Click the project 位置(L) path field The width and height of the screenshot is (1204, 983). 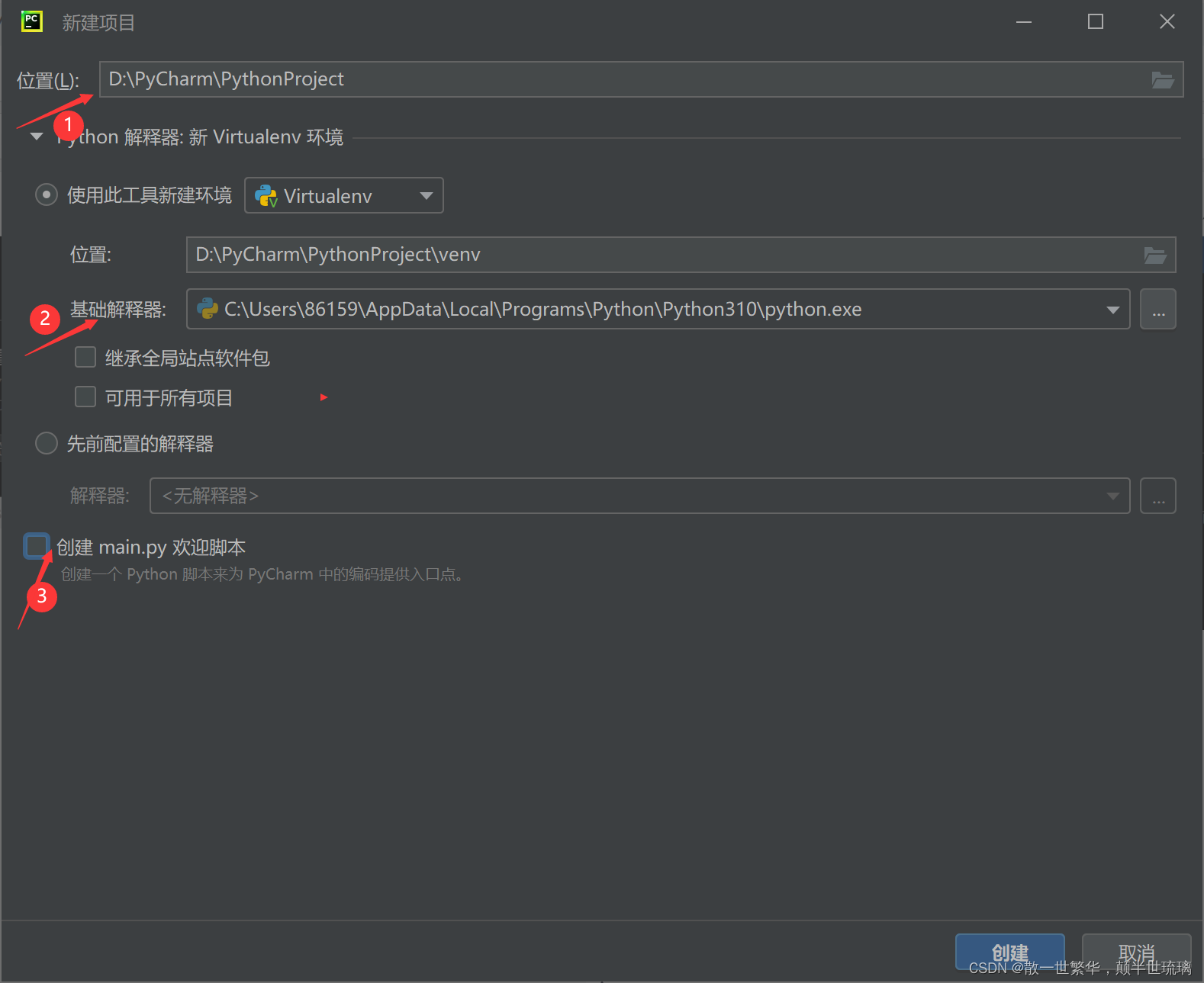[641, 79]
